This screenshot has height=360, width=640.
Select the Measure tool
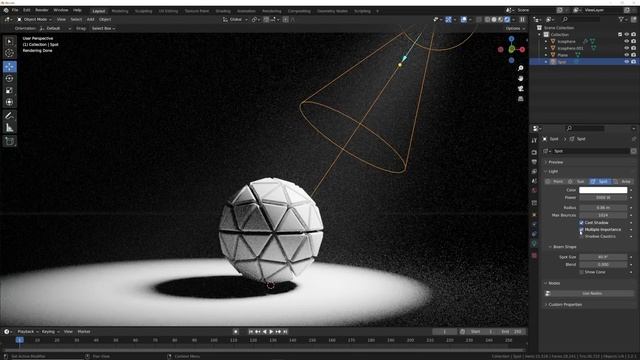point(9,128)
